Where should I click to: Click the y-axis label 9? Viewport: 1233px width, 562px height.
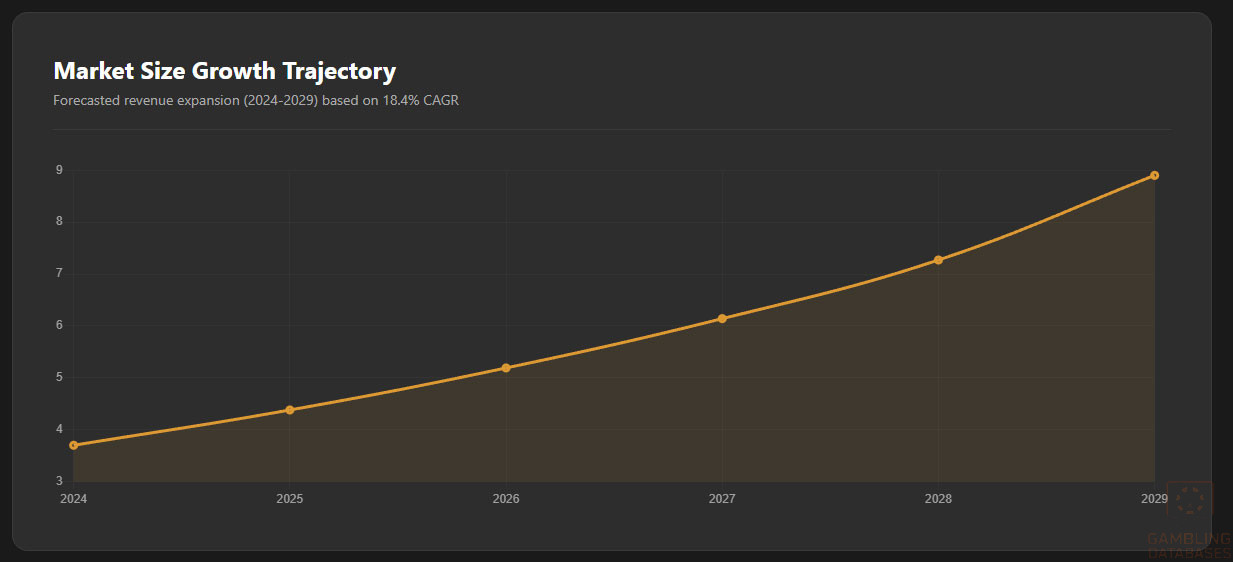59,170
